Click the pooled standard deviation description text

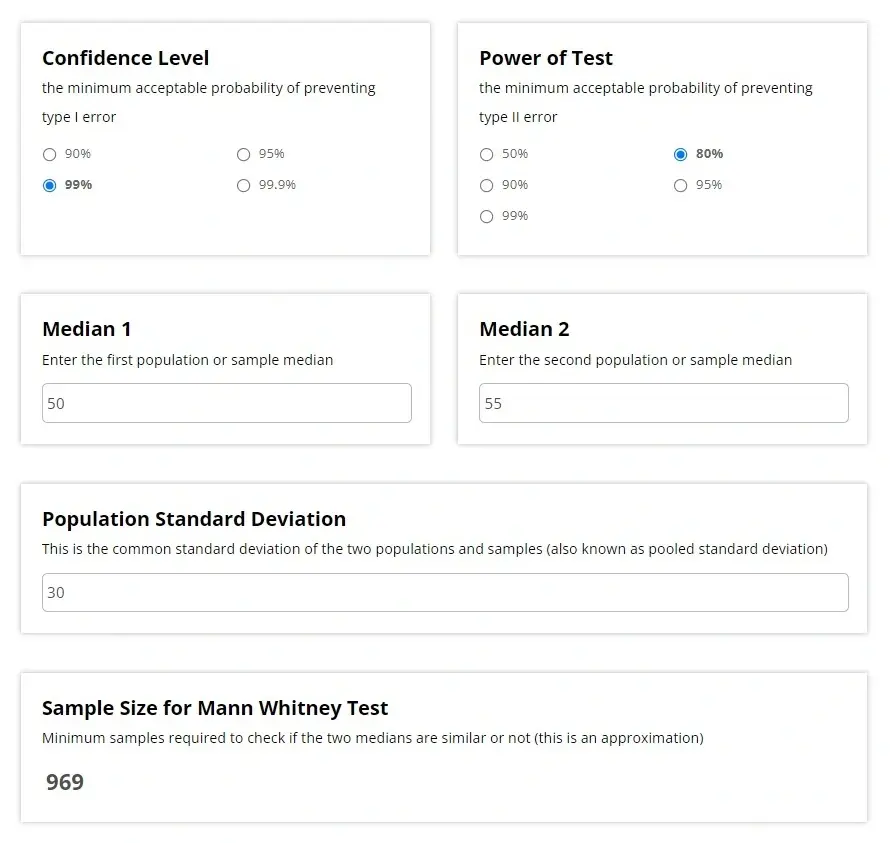(435, 549)
